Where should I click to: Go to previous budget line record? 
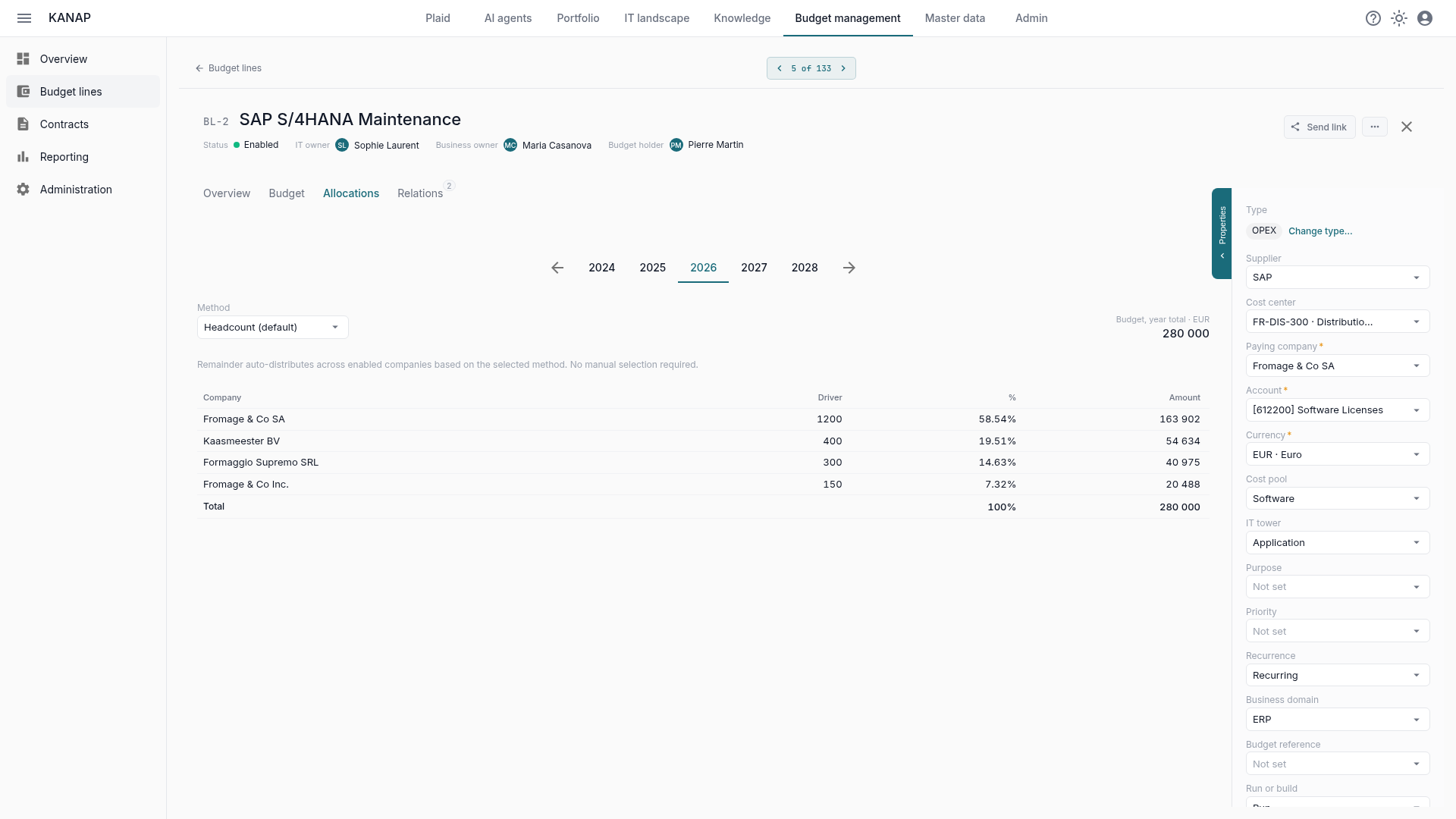[780, 68]
